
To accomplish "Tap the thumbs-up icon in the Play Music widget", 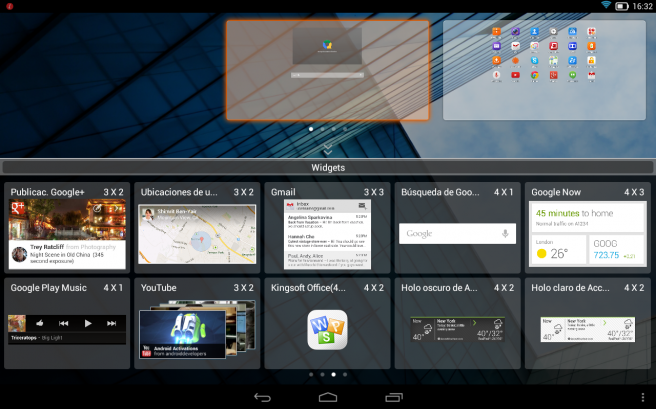I will (40, 323).
